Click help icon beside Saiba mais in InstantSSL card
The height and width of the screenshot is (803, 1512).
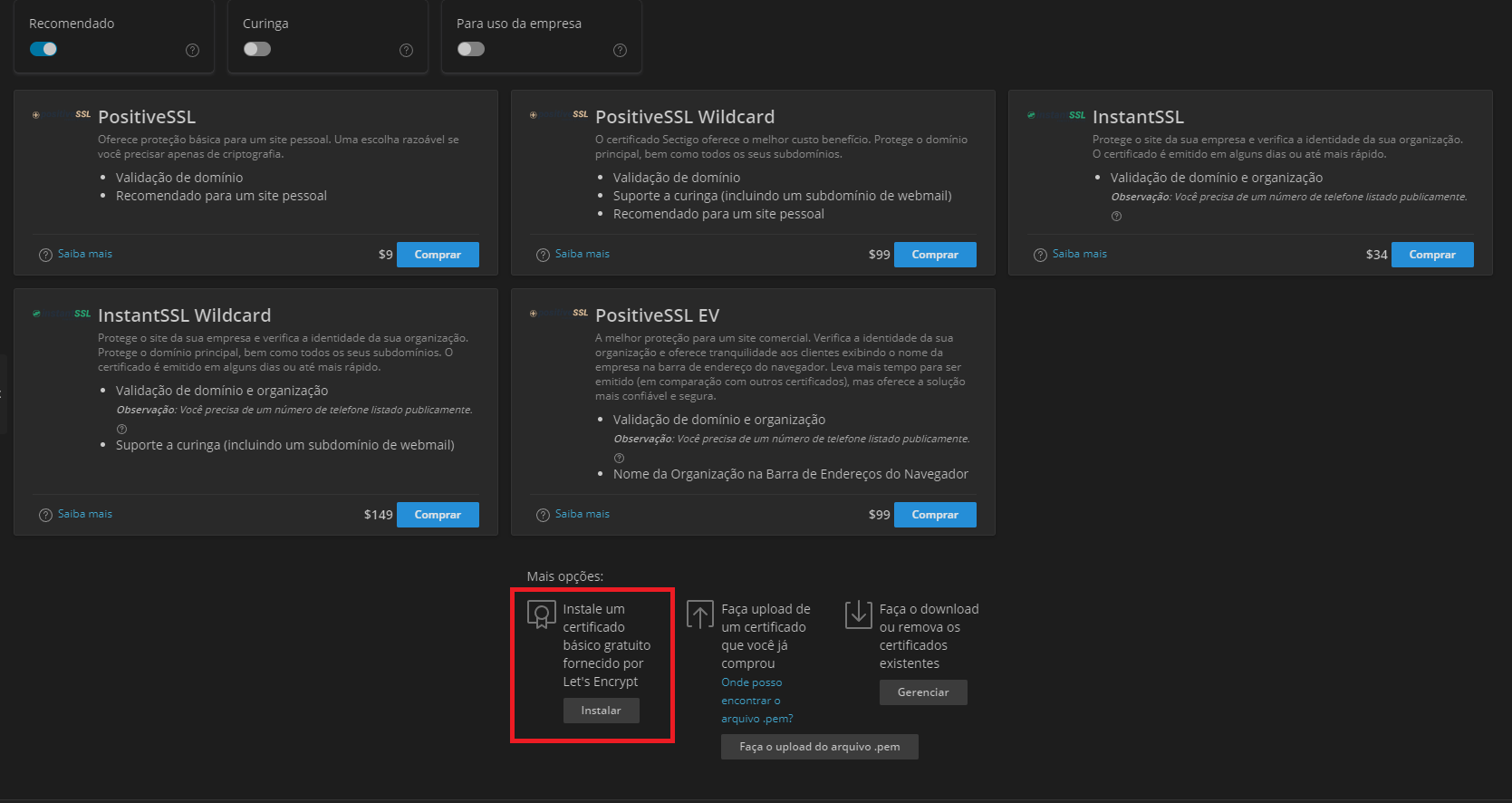(1040, 255)
